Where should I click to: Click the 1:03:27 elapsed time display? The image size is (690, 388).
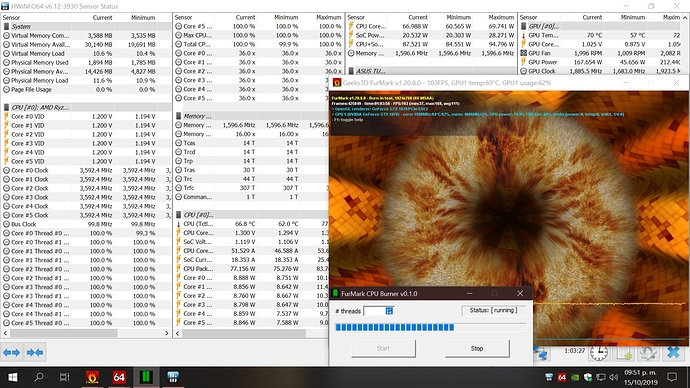pyautogui.click(x=575, y=351)
